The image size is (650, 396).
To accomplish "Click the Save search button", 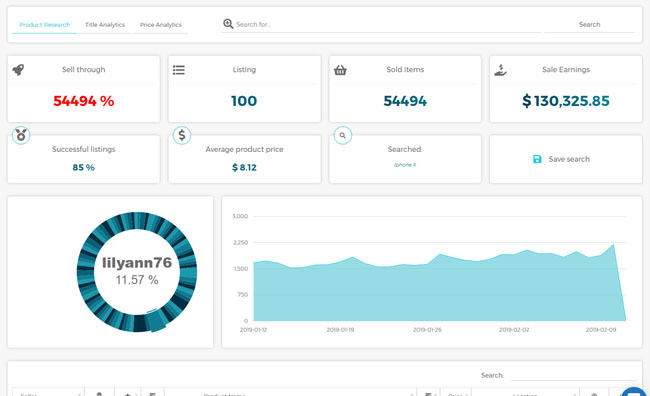I will (566, 159).
